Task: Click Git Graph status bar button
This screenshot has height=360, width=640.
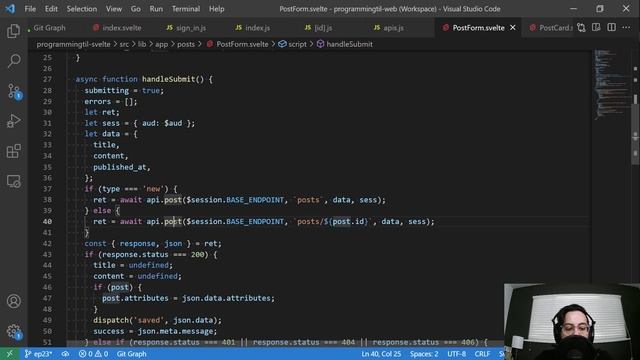Action: coord(131,354)
